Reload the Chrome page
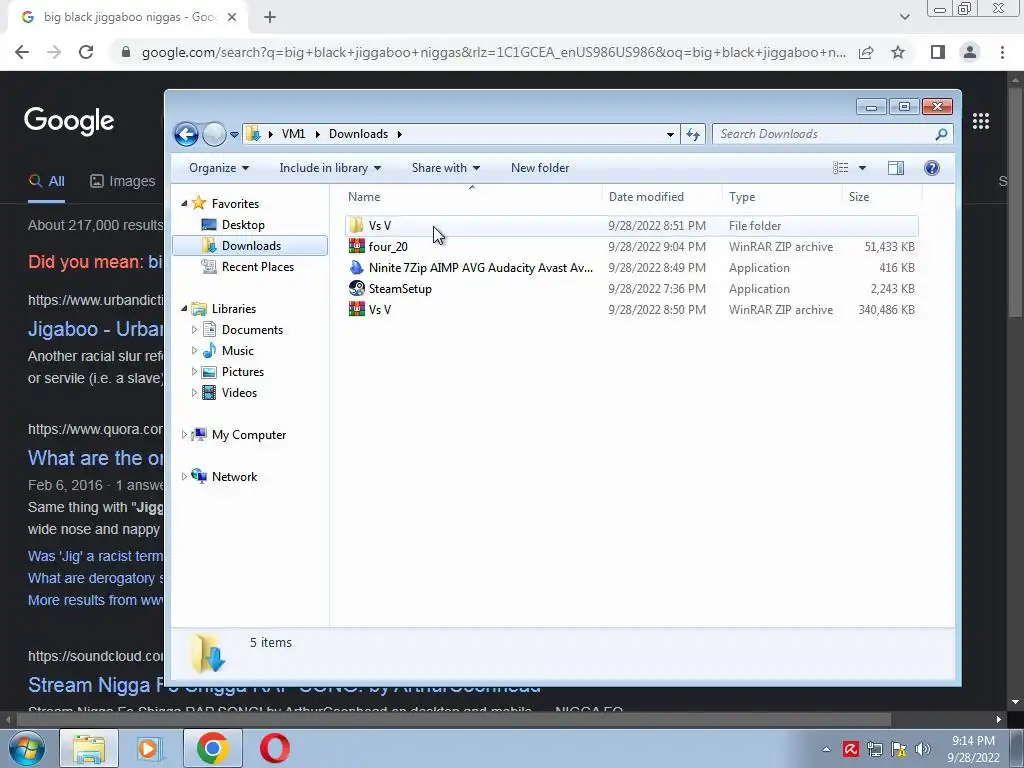 (x=86, y=52)
